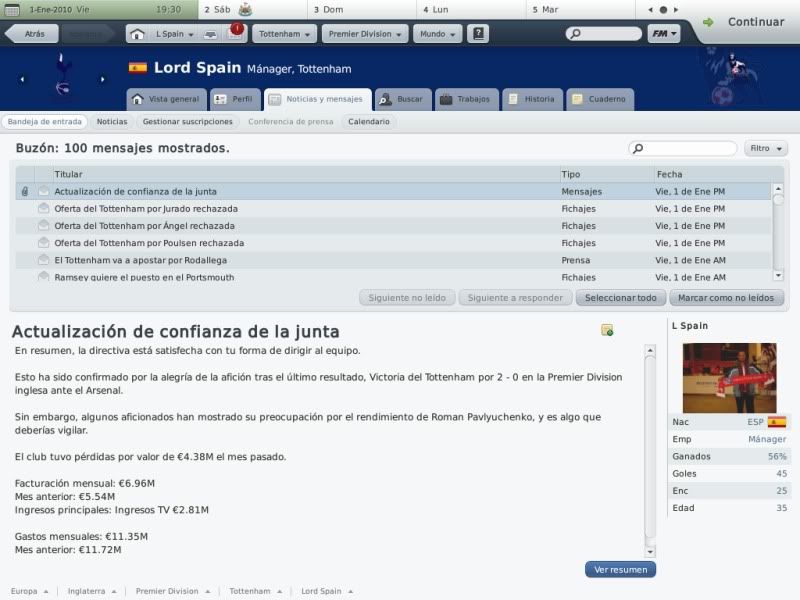Image resolution: width=800 pixels, height=600 pixels.
Task: Click the Continuar button
Action: [x=756, y=22]
